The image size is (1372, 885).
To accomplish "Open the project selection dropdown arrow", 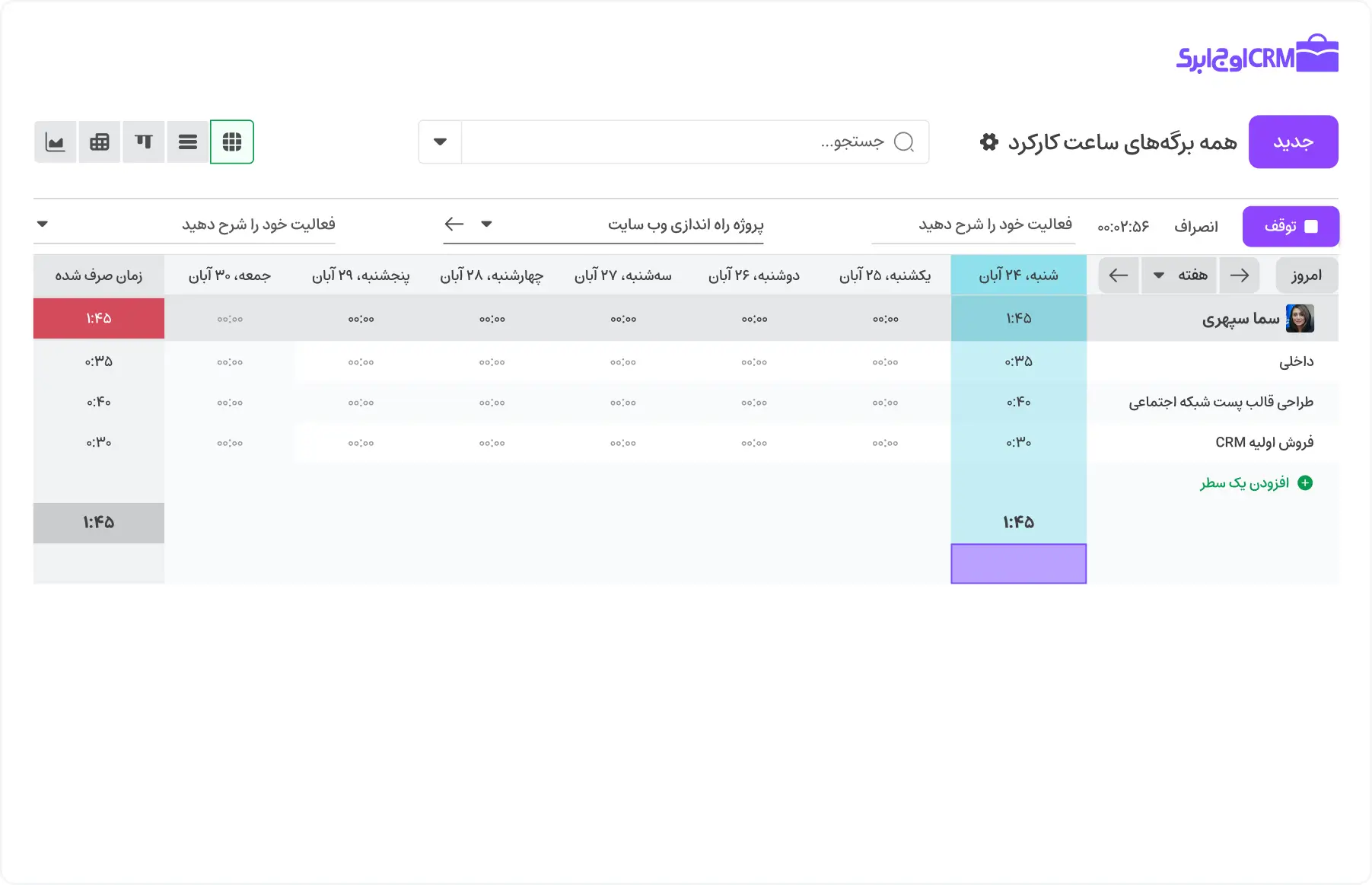I will [x=486, y=224].
